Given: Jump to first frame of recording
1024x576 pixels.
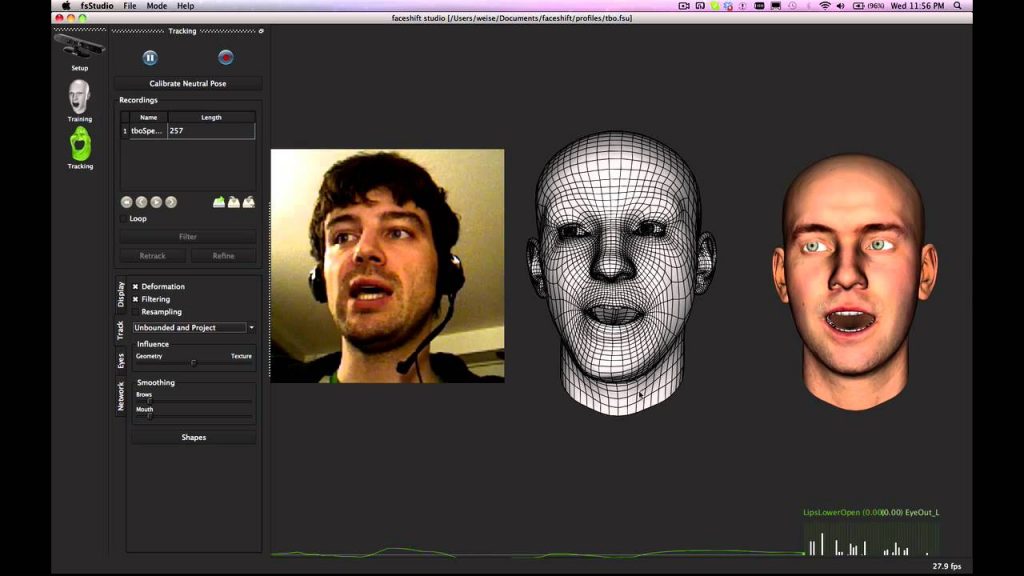Looking at the screenshot, I should [126, 202].
